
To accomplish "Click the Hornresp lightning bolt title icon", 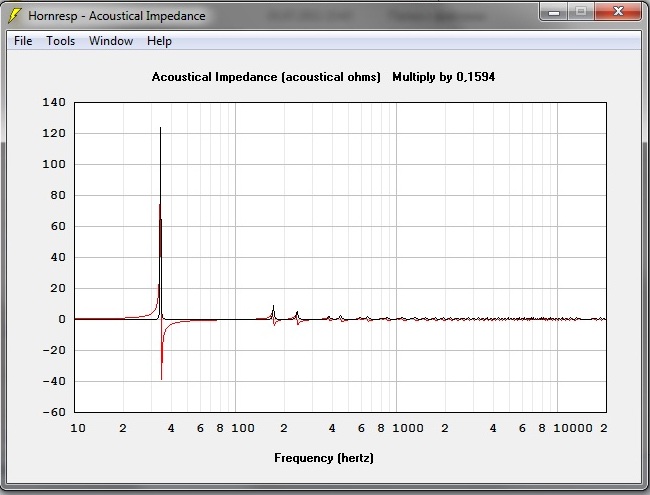I will (x=15, y=16).
